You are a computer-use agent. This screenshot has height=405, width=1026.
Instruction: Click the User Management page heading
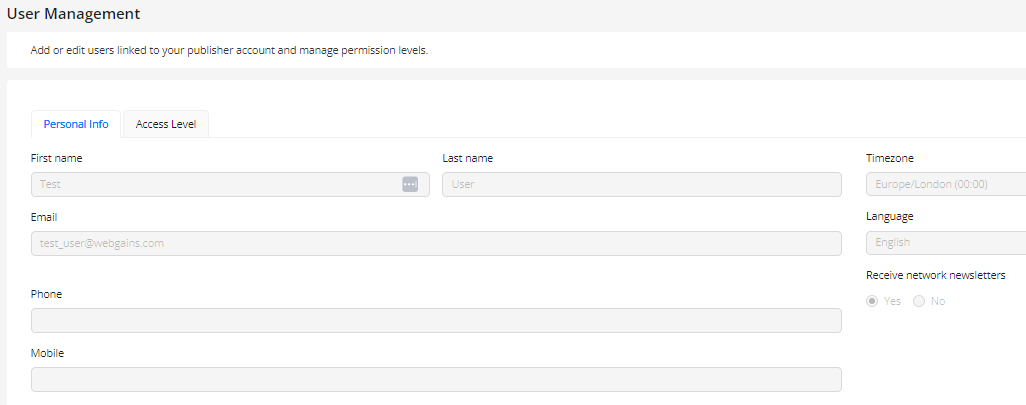[73, 14]
